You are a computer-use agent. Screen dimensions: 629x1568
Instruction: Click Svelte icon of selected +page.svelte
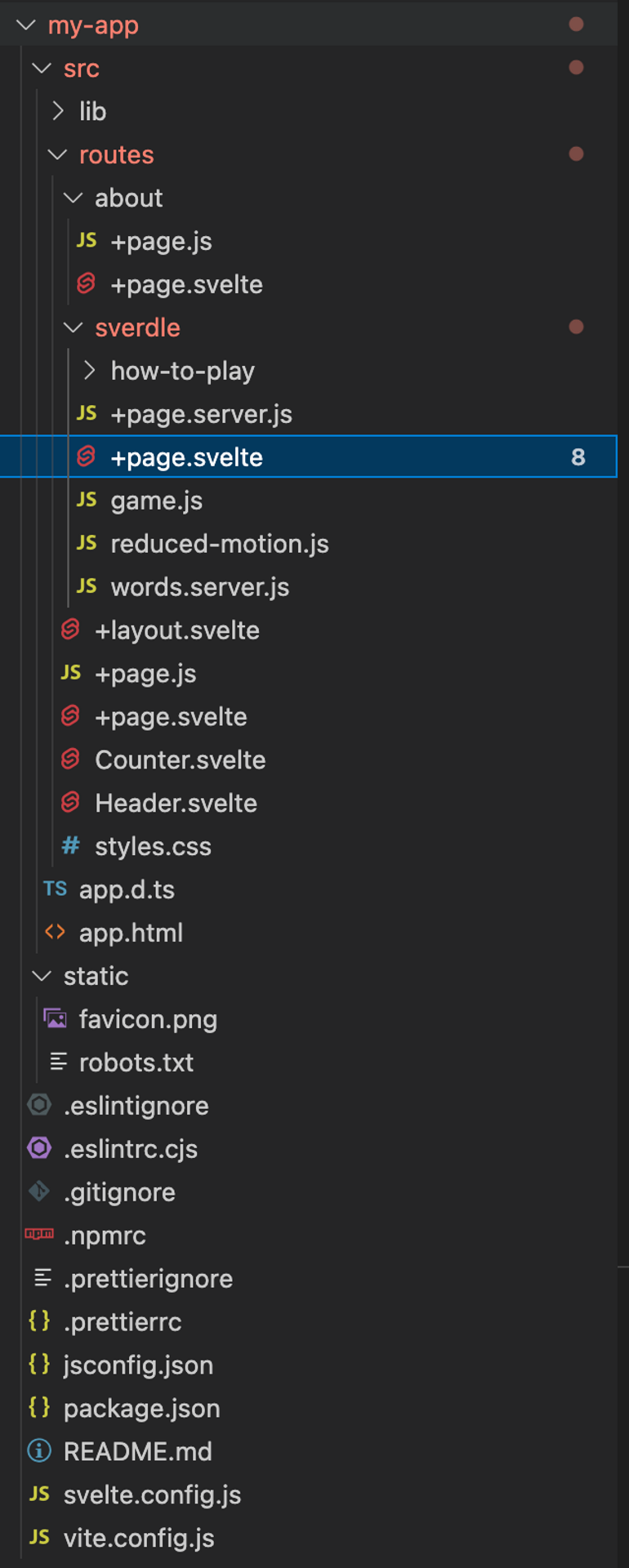[x=87, y=457]
